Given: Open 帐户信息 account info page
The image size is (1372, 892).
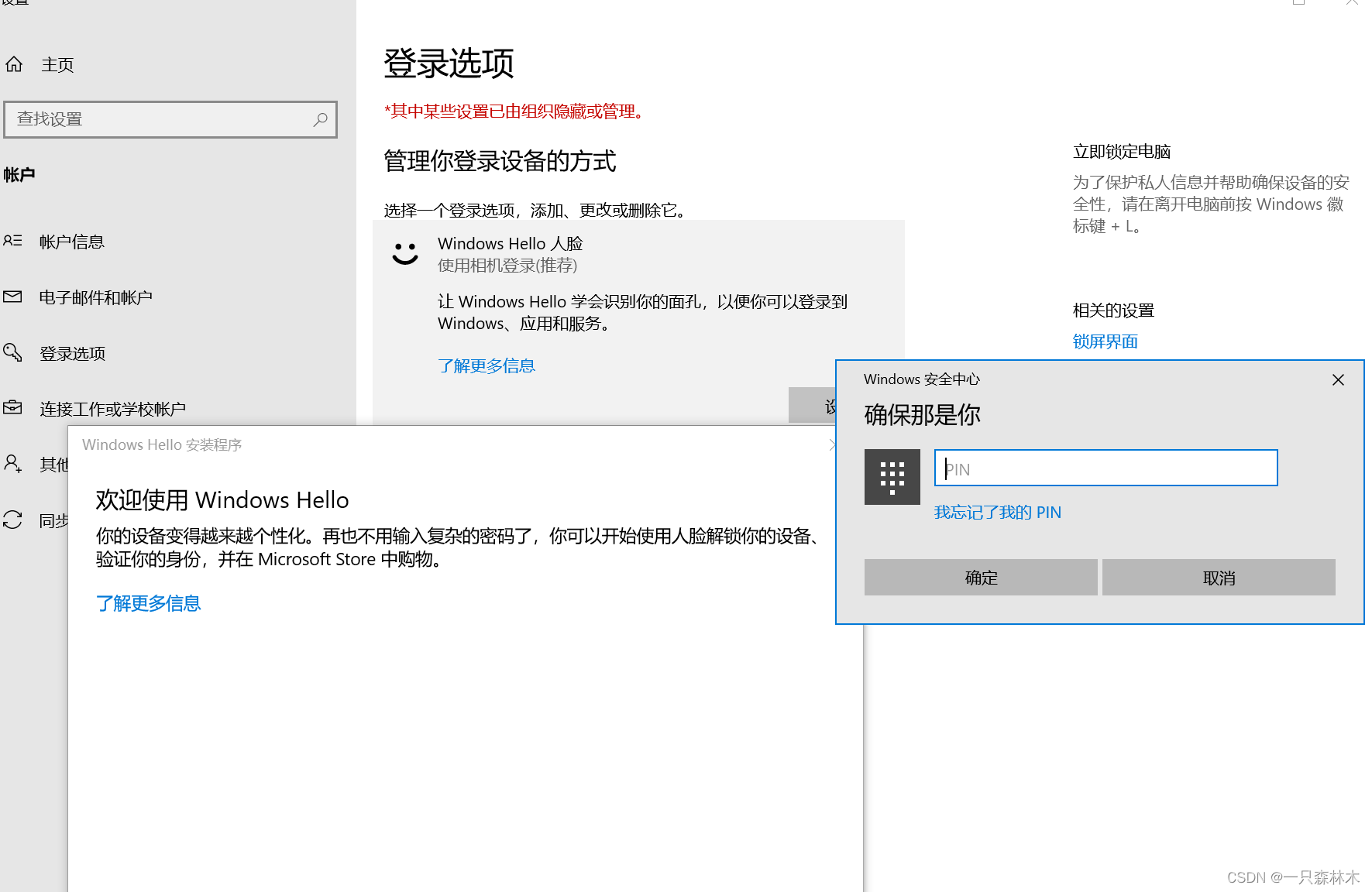Looking at the screenshot, I should coord(71,242).
